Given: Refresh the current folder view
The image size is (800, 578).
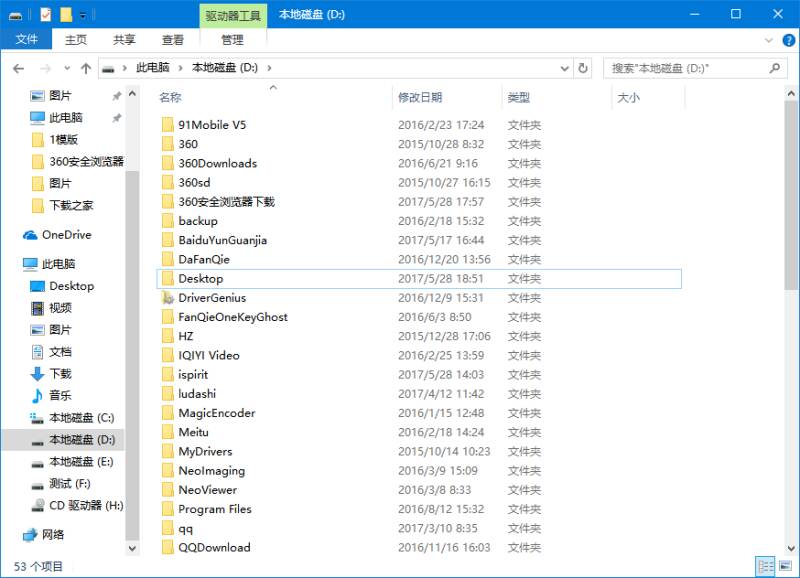Looking at the screenshot, I should pos(583,68).
